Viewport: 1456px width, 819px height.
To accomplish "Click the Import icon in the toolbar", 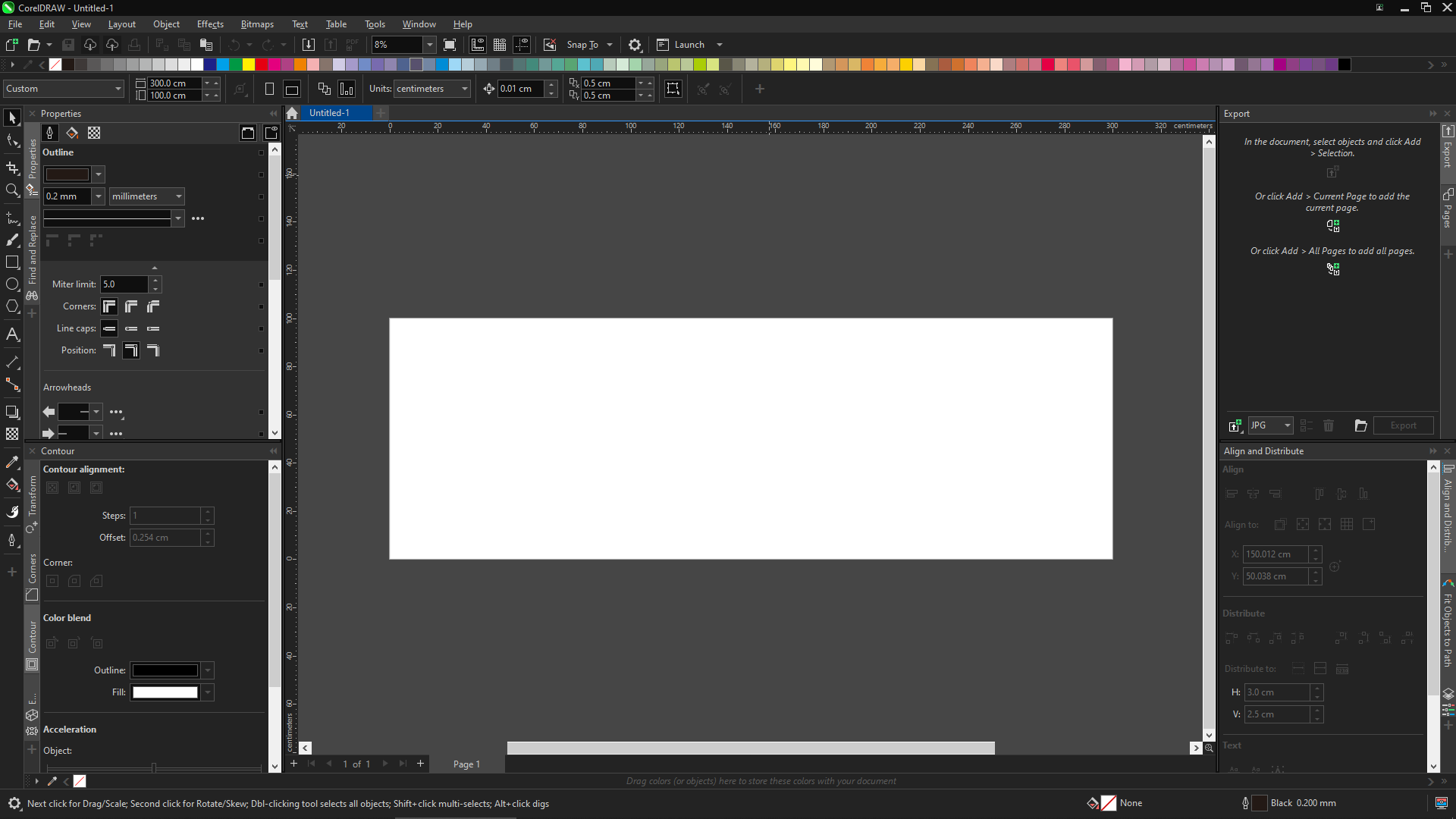I will click(x=308, y=45).
